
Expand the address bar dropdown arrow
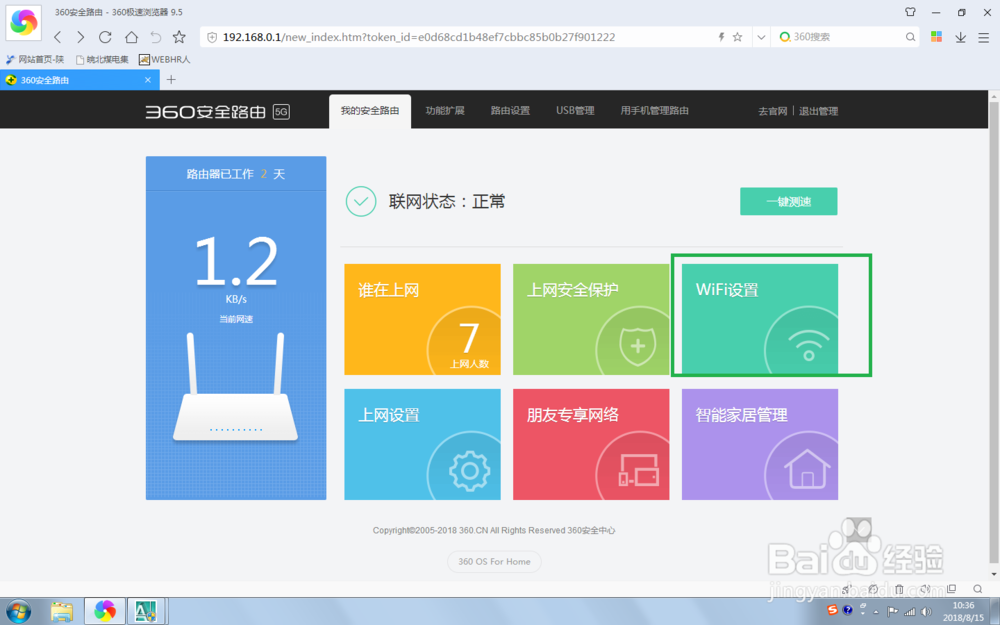tap(761, 37)
